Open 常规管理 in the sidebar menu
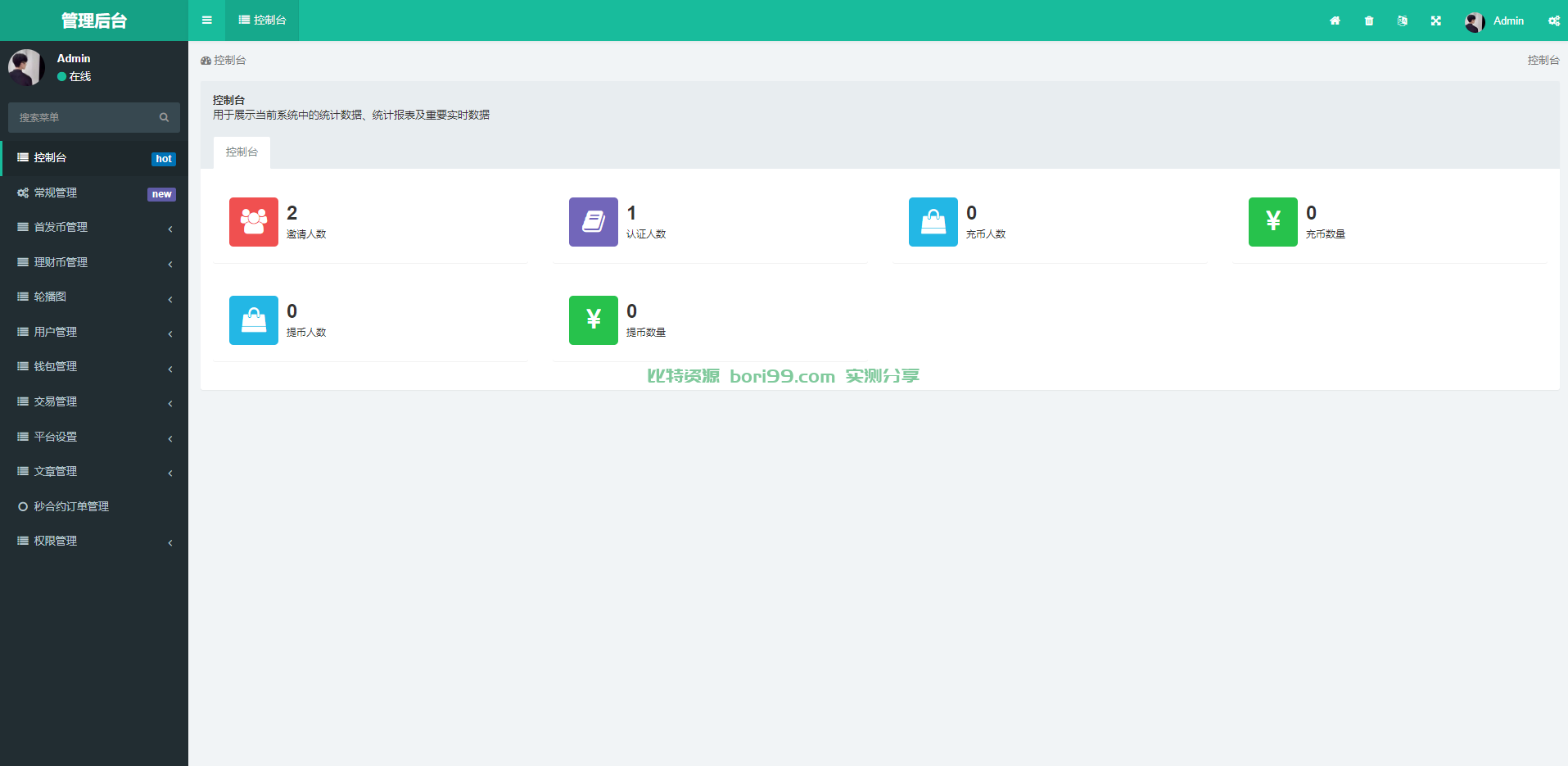 tap(94, 193)
